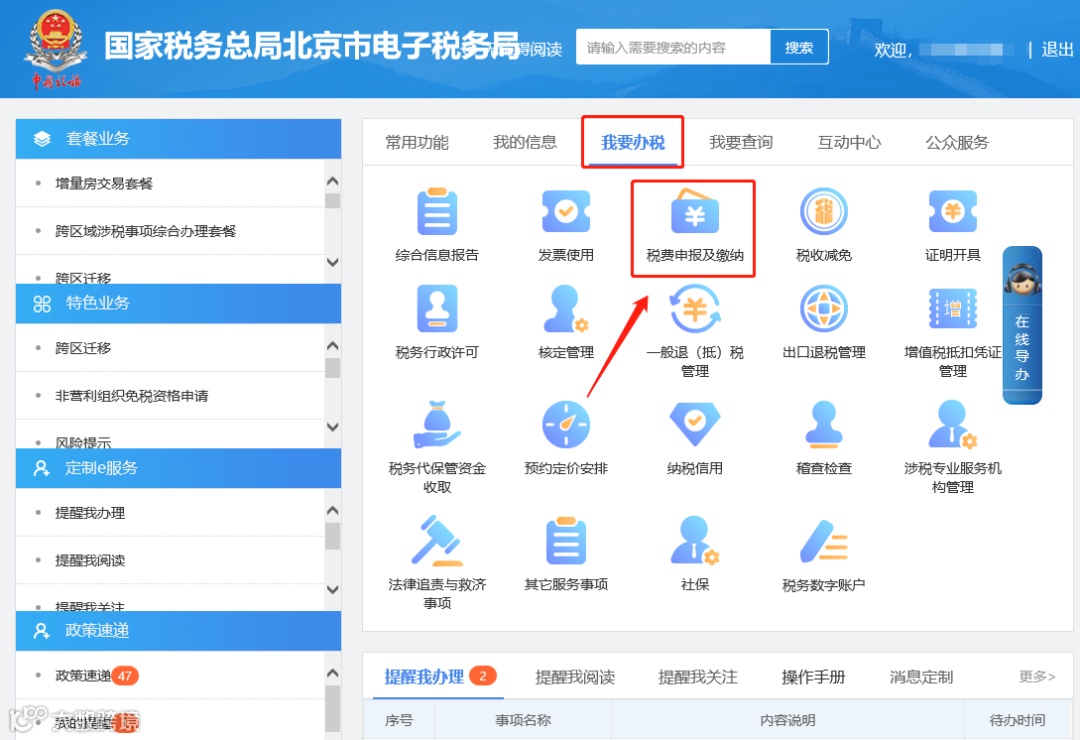Open the 核定管理 icon

pos(565,309)
